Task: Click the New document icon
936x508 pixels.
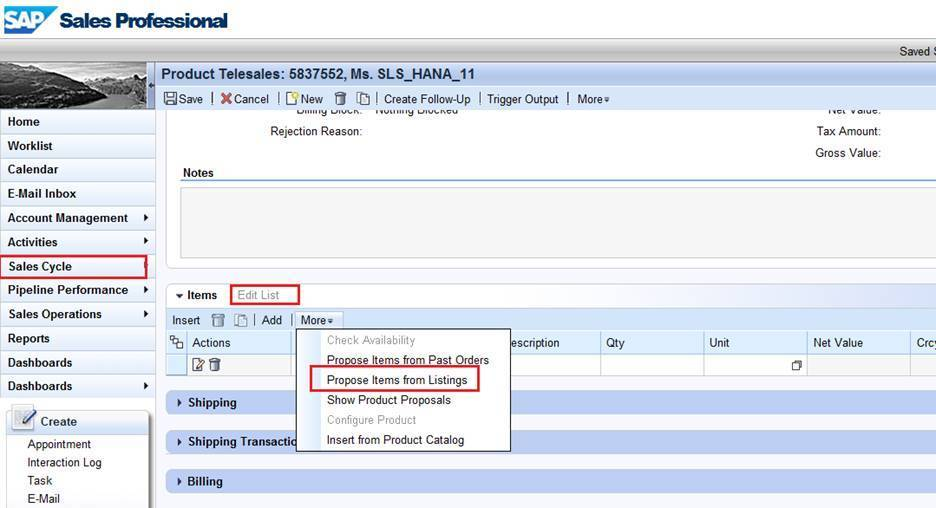Action: click(292, 99)
